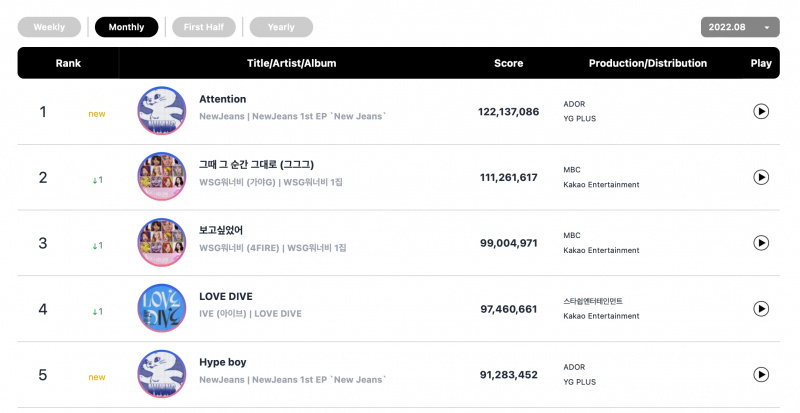Play the song Hype boy
Viewport: 800px width, 413px height.
[x=761, y=375]
